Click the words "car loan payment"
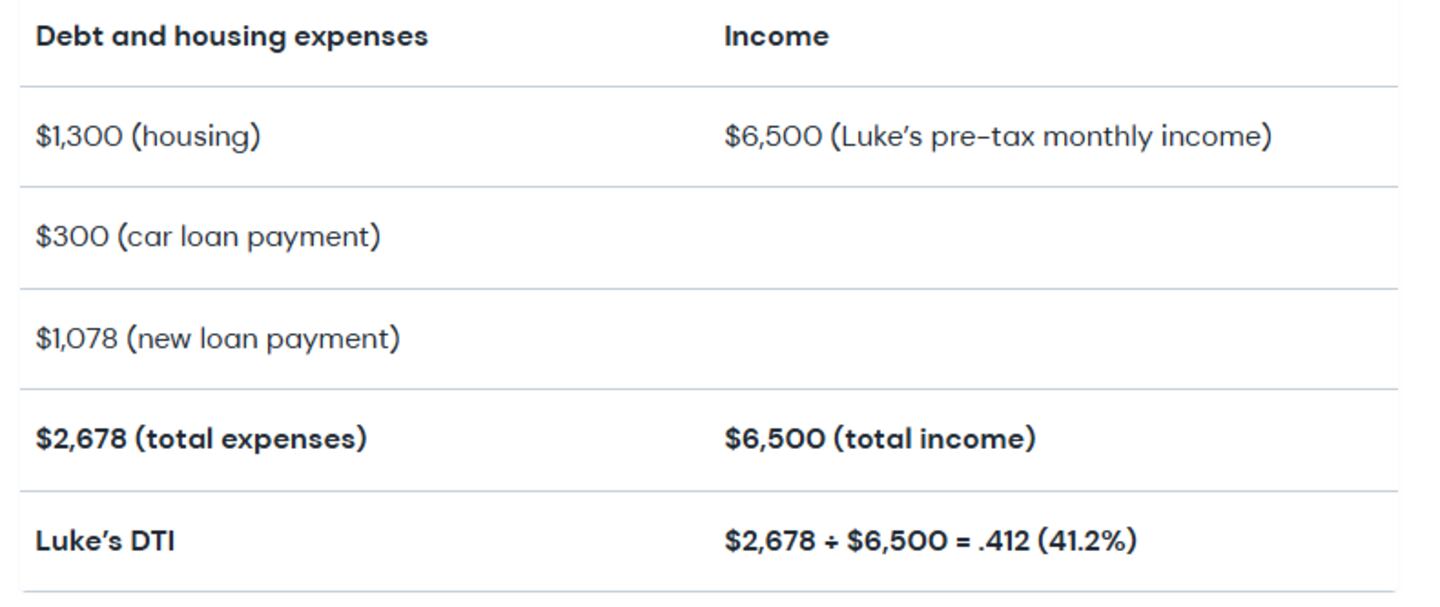1440x607 pixels. (249, 238)
